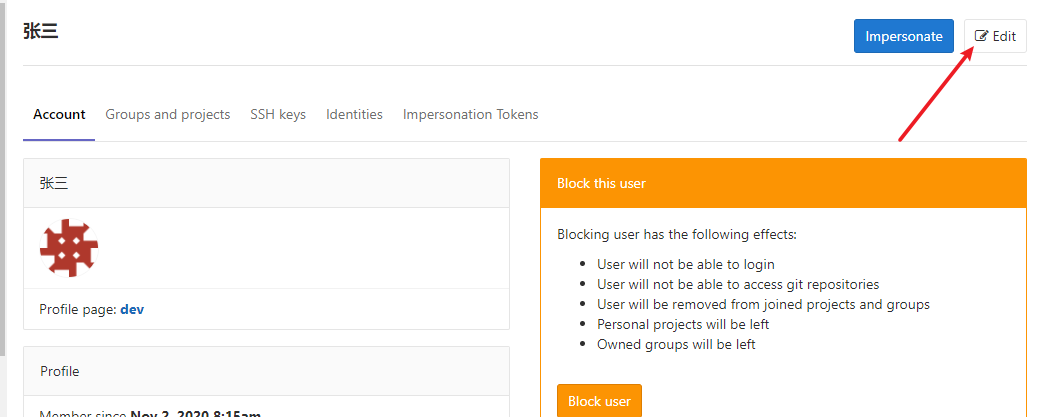
Task: Click the pencil icon on Edit button
Action: (x=981, y=36)
